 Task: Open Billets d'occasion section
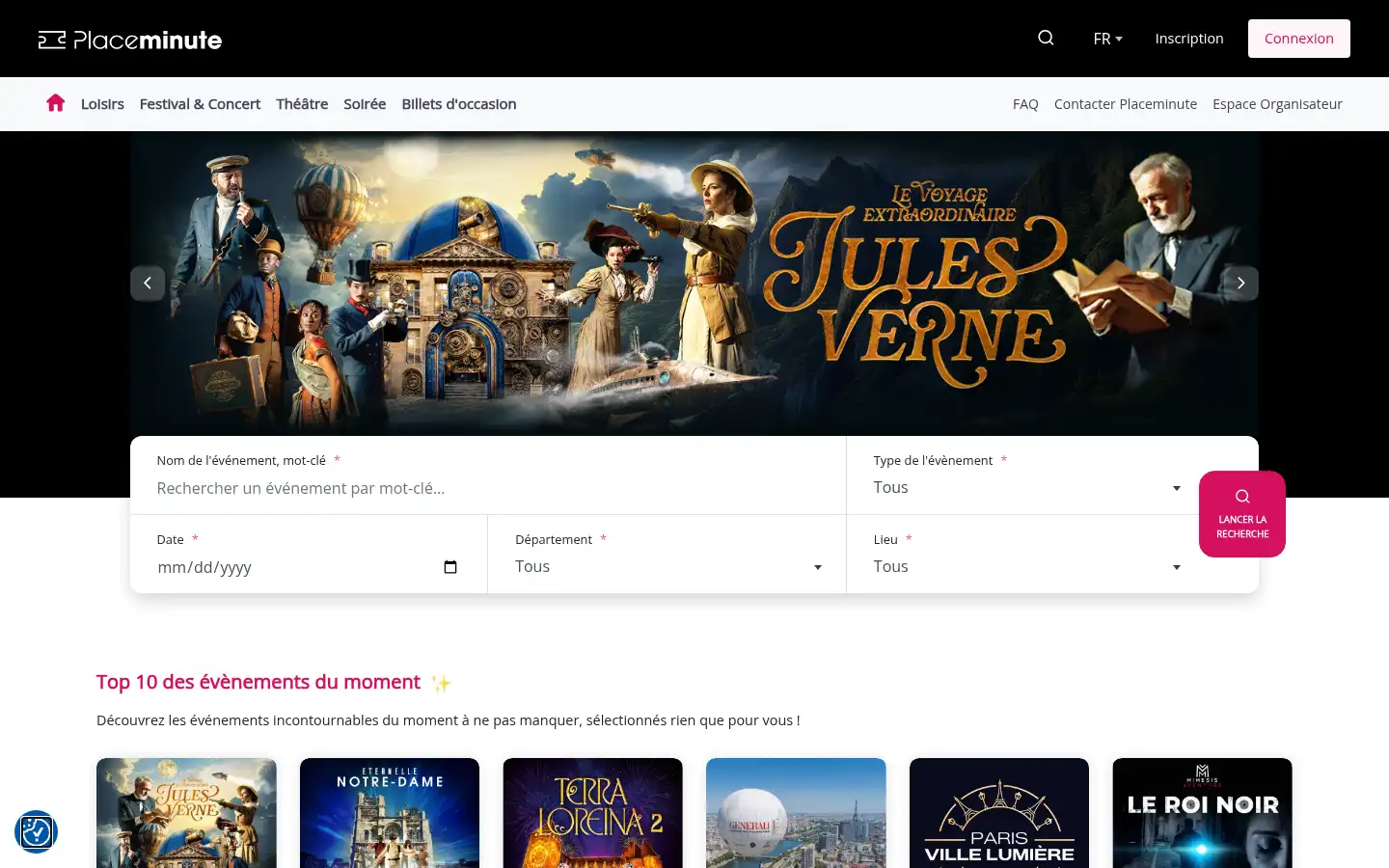459,104
